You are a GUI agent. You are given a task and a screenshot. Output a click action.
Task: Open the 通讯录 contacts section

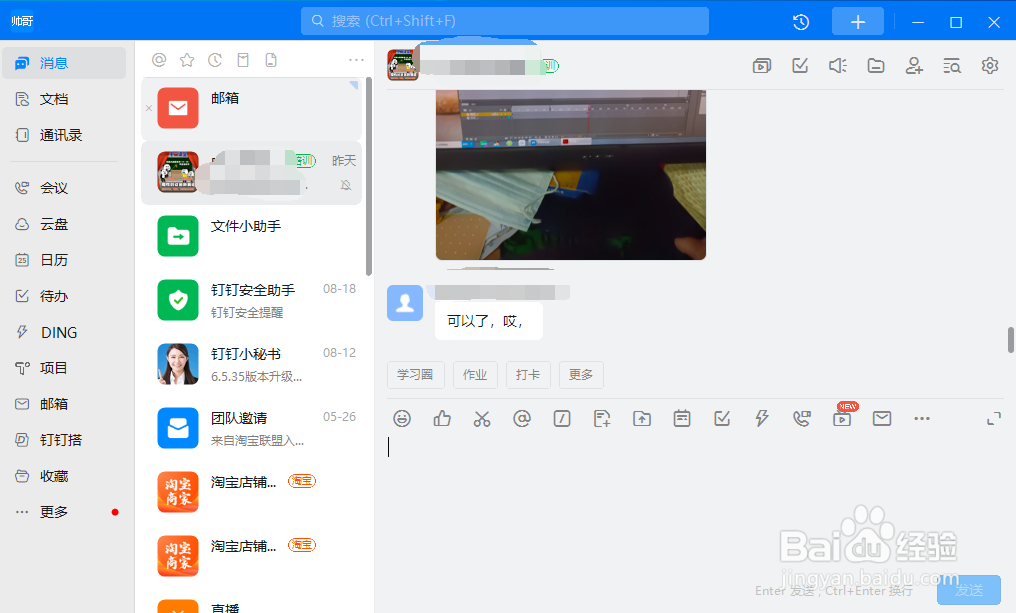64,135
